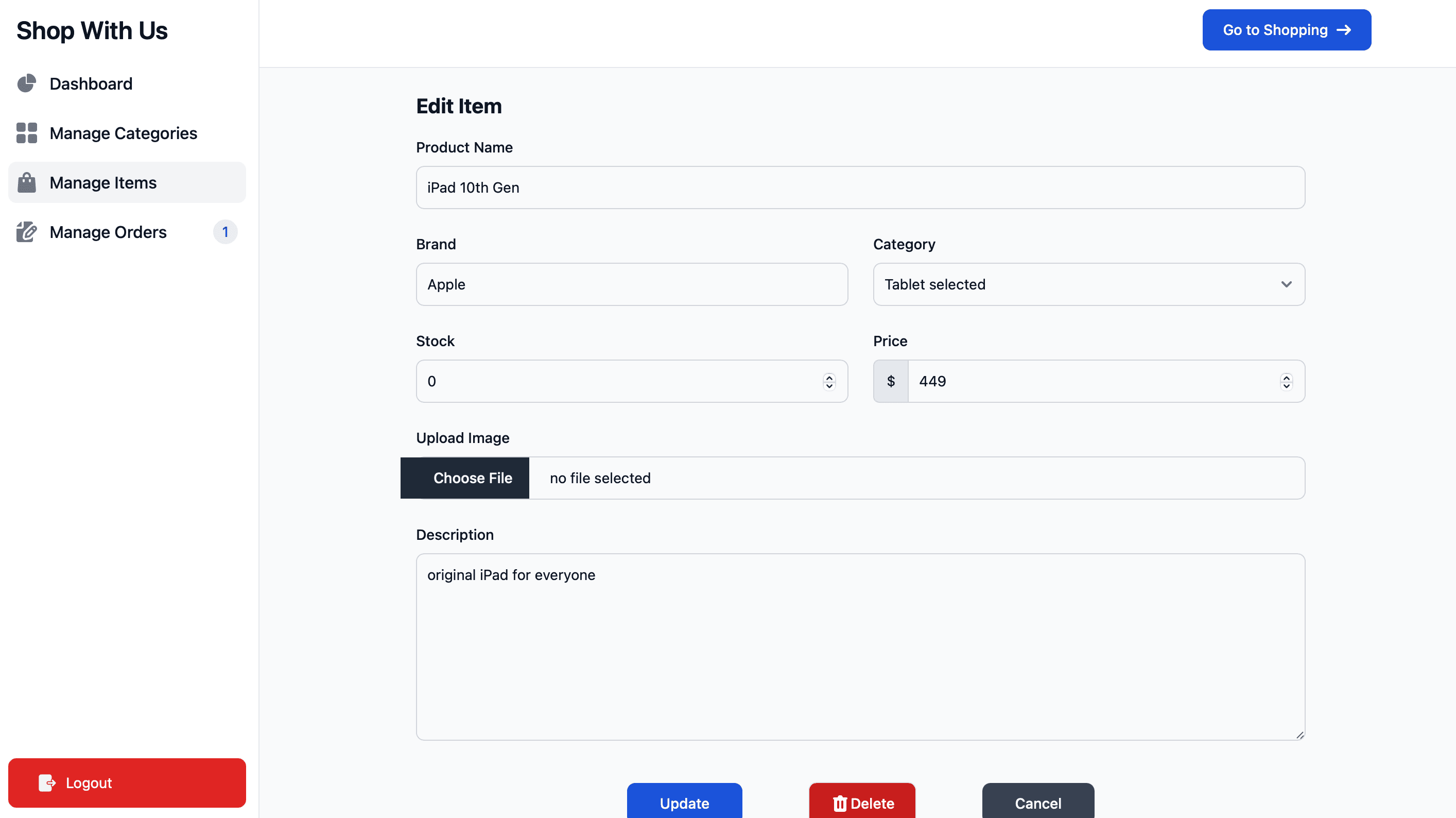Click the Logout door icon
This screenshot has width=1456, height=818.
pos(47,783)
